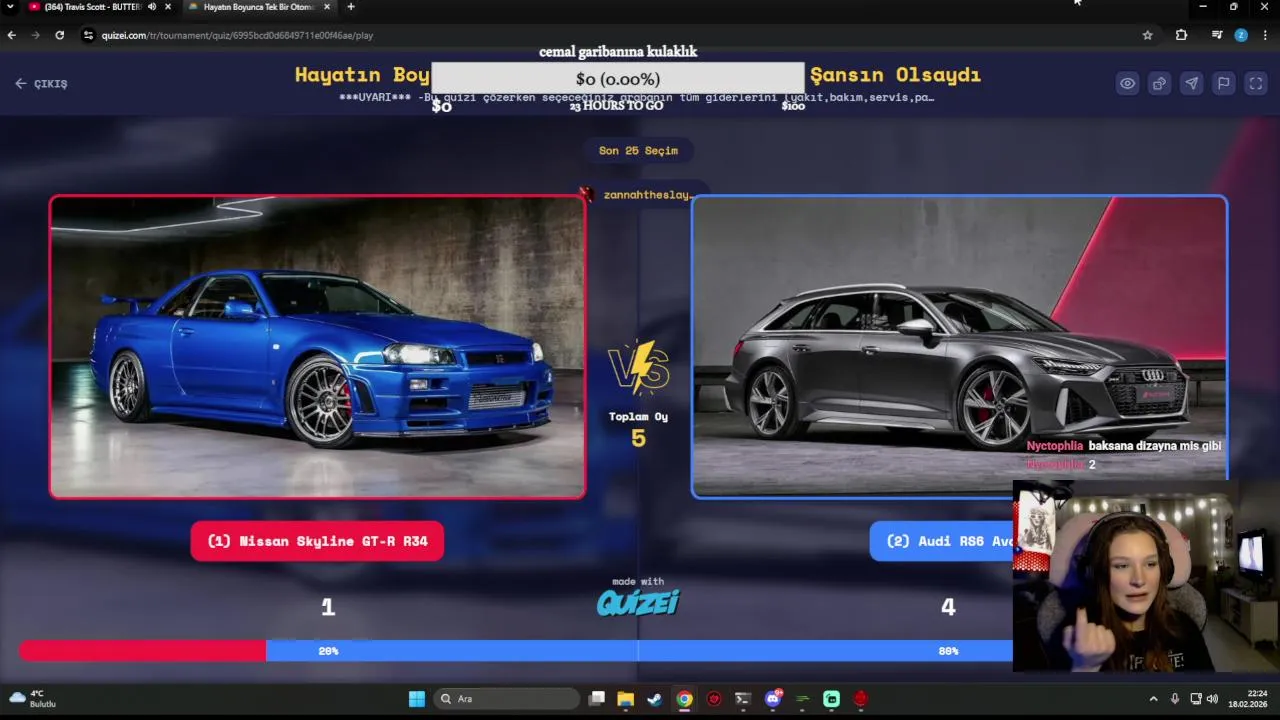Image resolution: width=1280 pixels, height=720 pixels.
Task: Click the taskbar Ara search box
Action: click(x=506, y=699)
